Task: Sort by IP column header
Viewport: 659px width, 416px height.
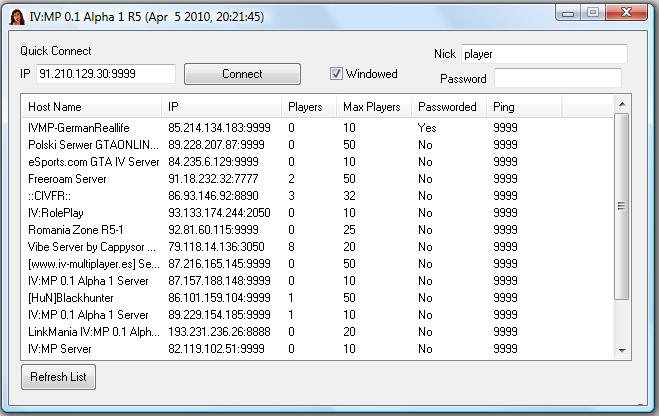Action: 221,107
